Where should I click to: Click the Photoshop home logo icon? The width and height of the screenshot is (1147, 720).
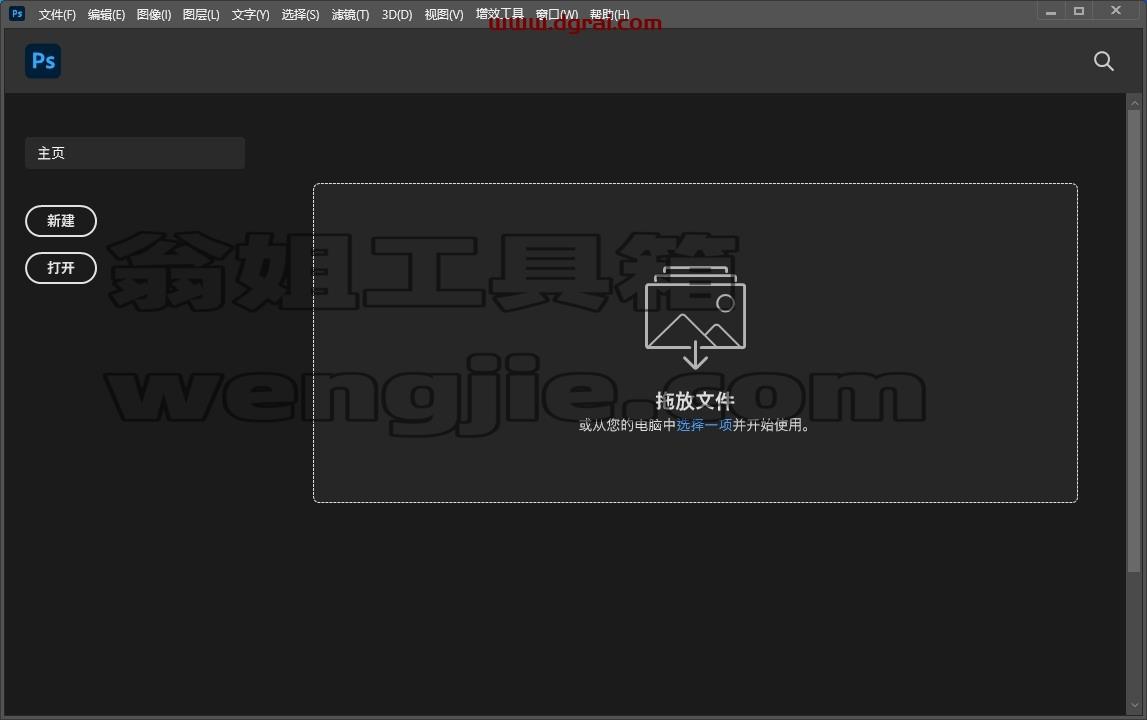pos(43,61)
